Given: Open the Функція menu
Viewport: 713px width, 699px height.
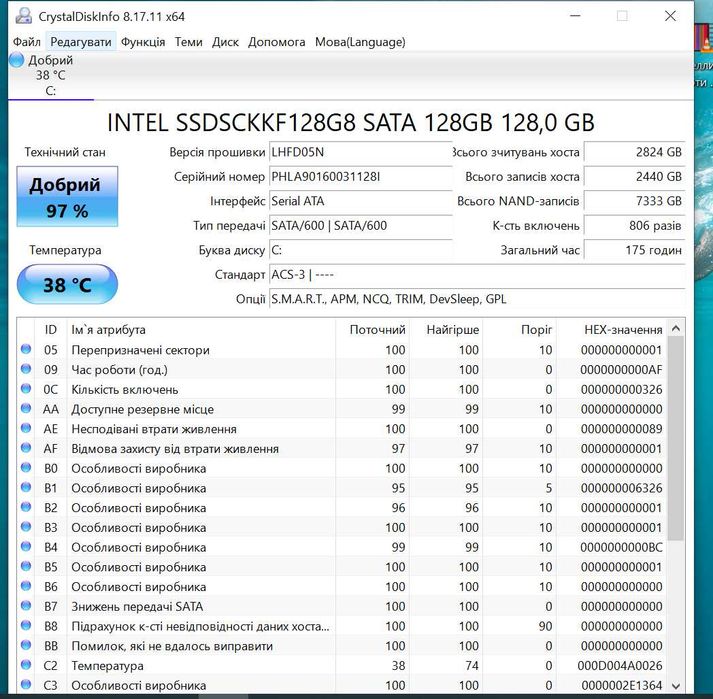Looking at the screenshot, I should [143, 42].
